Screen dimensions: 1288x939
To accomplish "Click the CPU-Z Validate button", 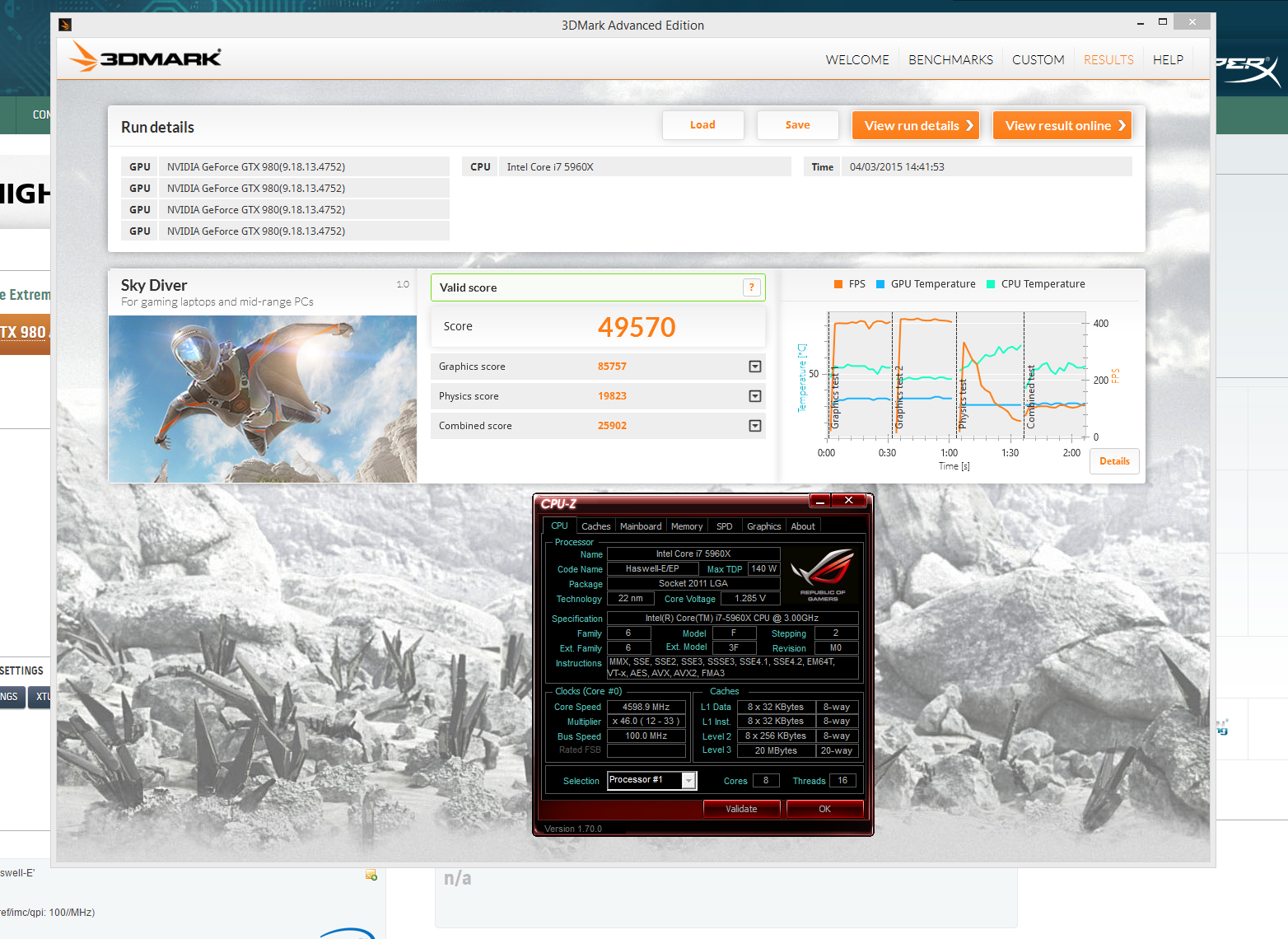I will (741, 809).
